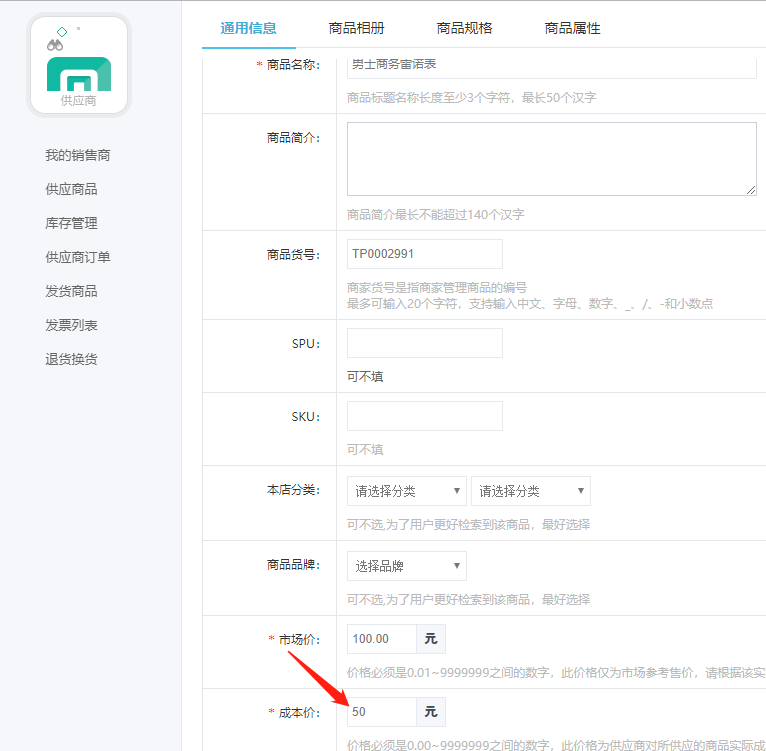Viewport: 766px width, 751px height.
Task: Switch to the 商品规格 tab
Action: pos(464,28)
